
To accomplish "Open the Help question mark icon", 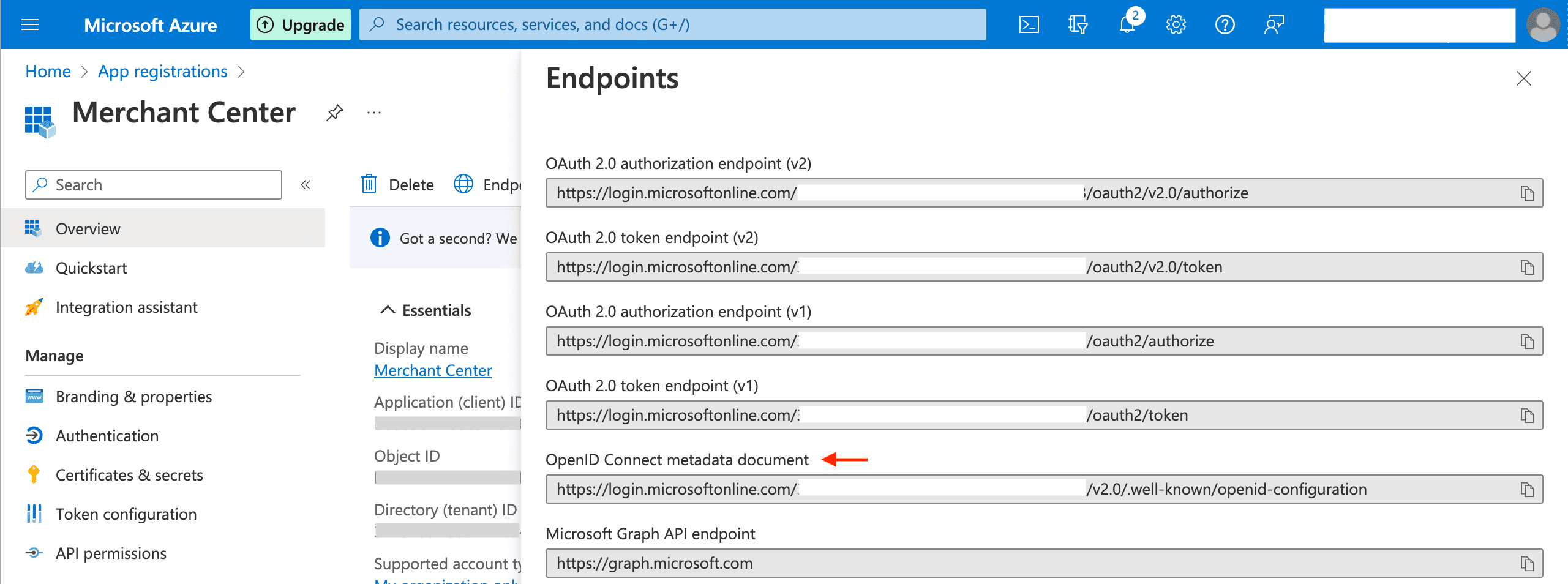I will pos(1225,24).
